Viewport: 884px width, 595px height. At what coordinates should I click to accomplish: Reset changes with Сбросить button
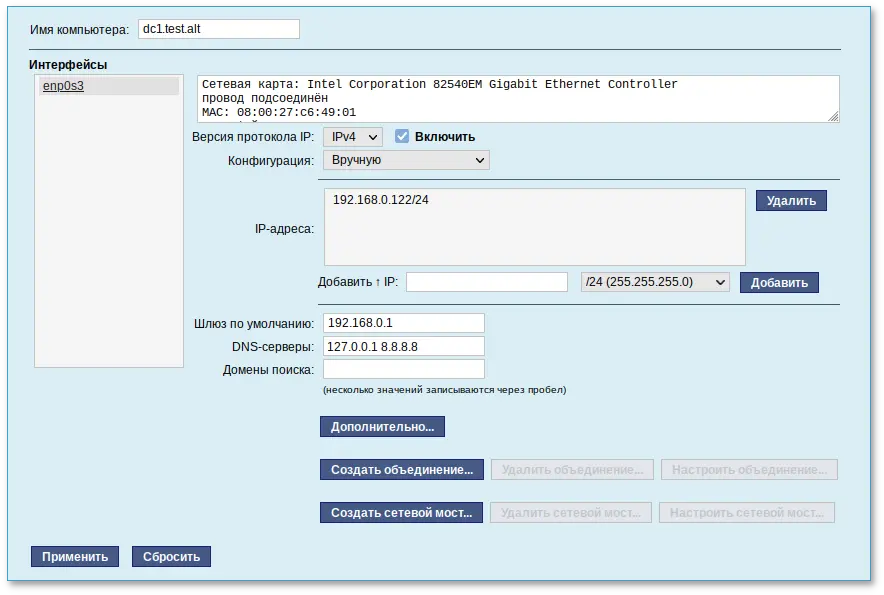(171, 557)
